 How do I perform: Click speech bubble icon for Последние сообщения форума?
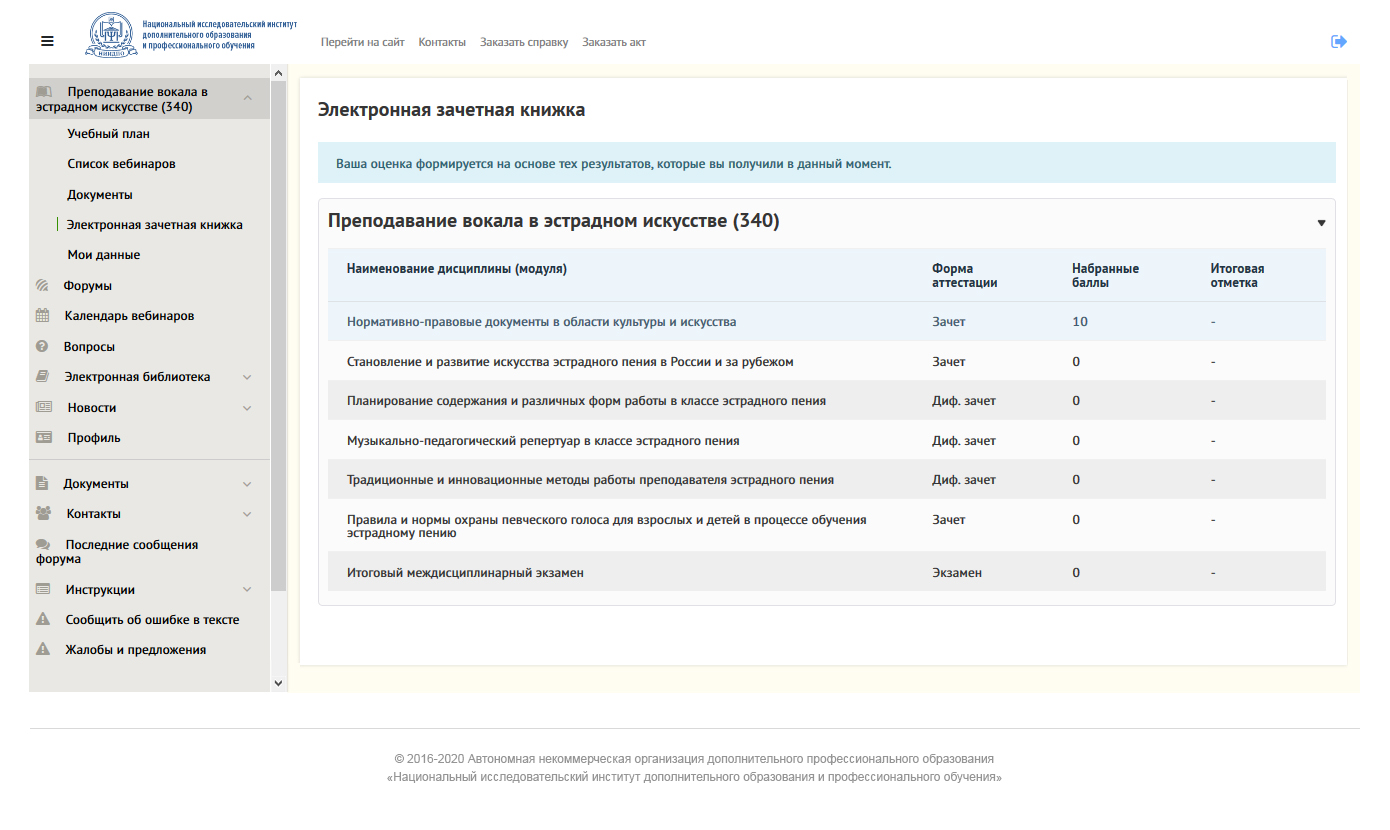(43, 545)
